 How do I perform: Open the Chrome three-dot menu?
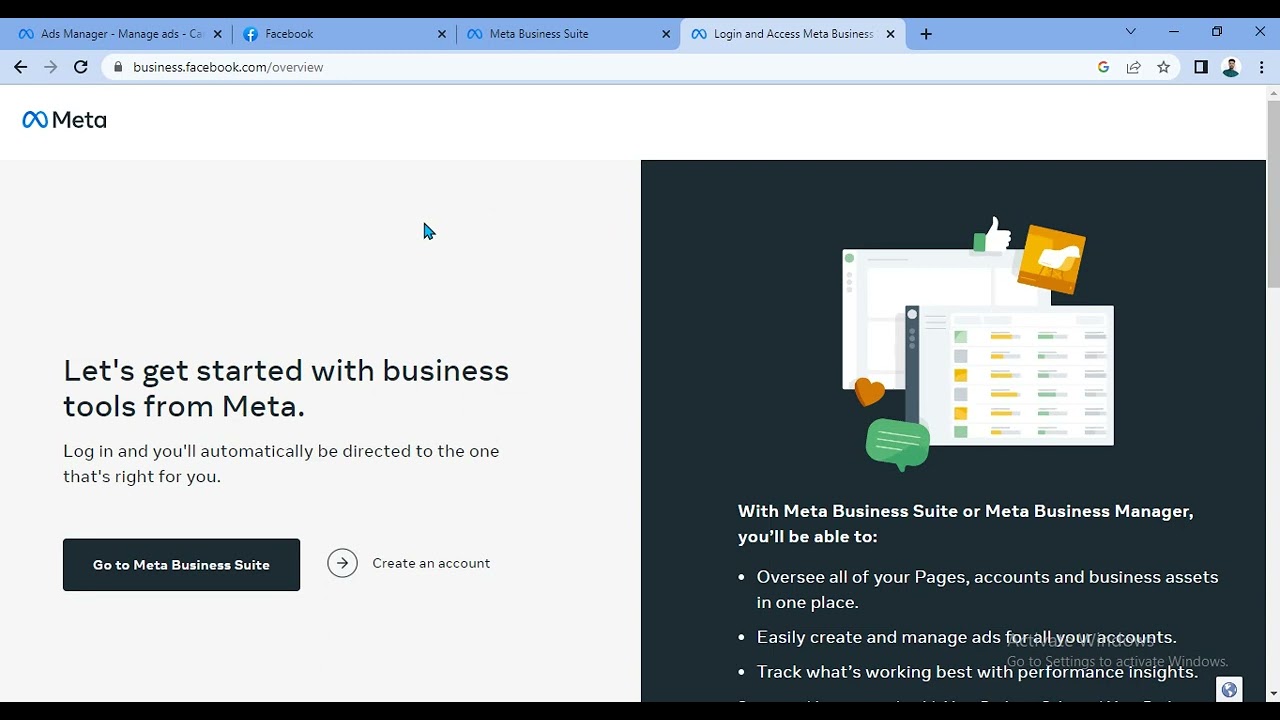click(x=1261, y=67)
